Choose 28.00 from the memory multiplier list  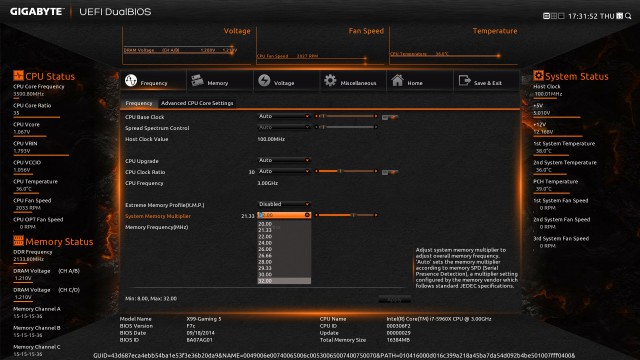click(x=284, y=262)
